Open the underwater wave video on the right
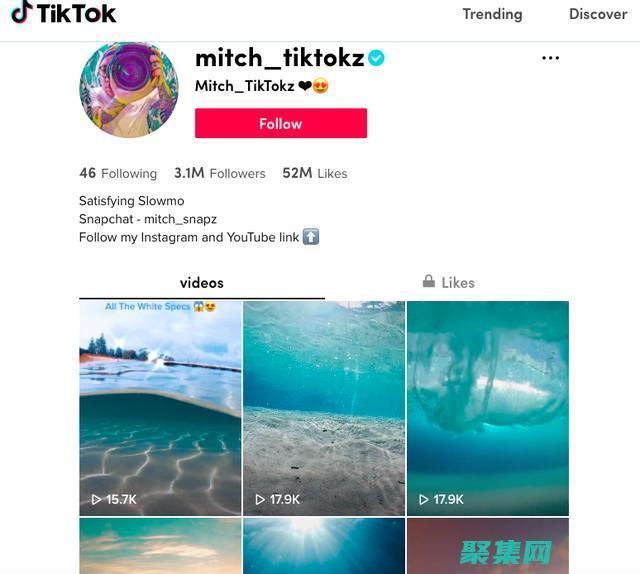The width and height of the screenshot is (640, 574). click(488, 408)
